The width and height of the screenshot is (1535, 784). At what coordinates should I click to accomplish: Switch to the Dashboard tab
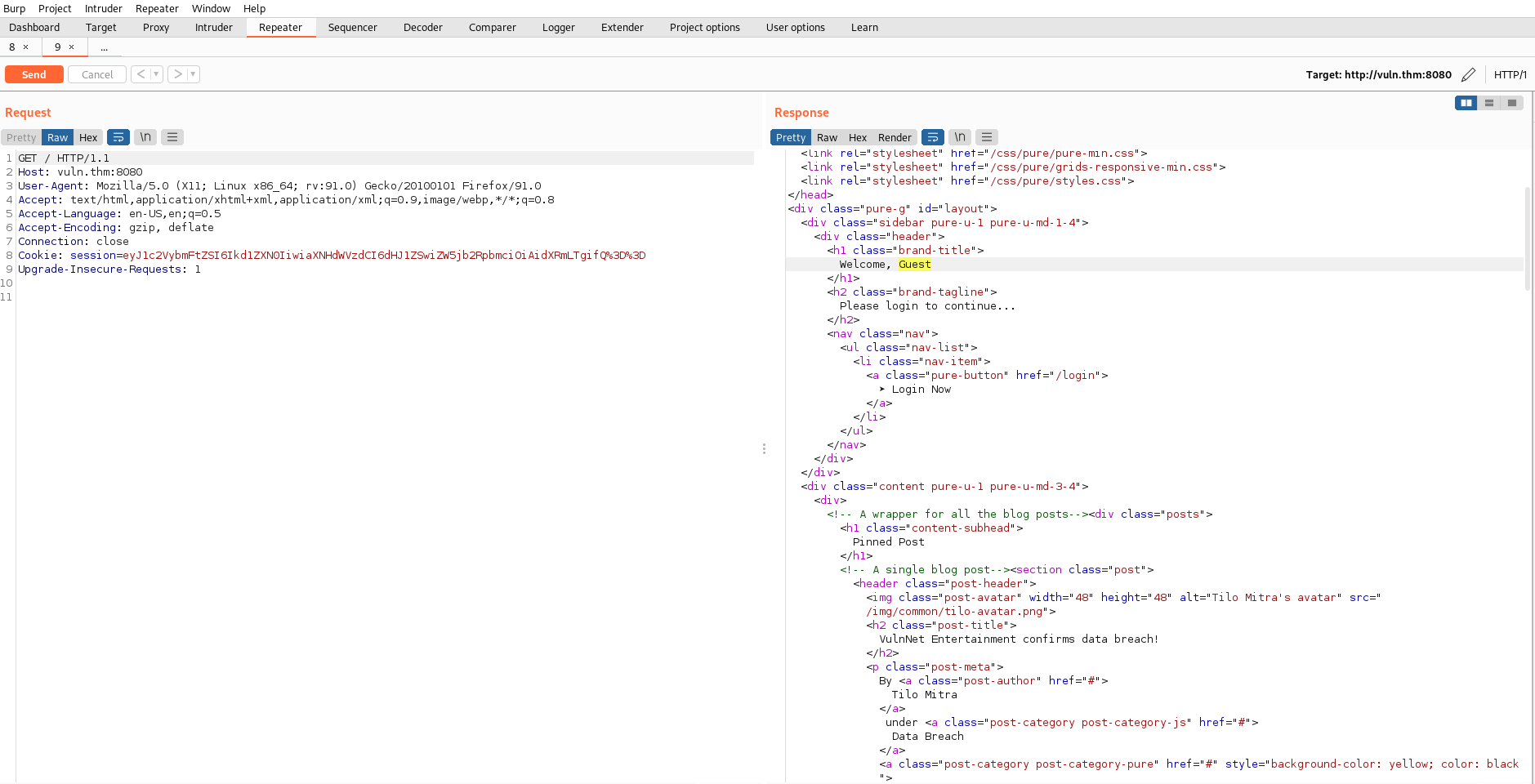pyautogui.click(x=34, y=27)
